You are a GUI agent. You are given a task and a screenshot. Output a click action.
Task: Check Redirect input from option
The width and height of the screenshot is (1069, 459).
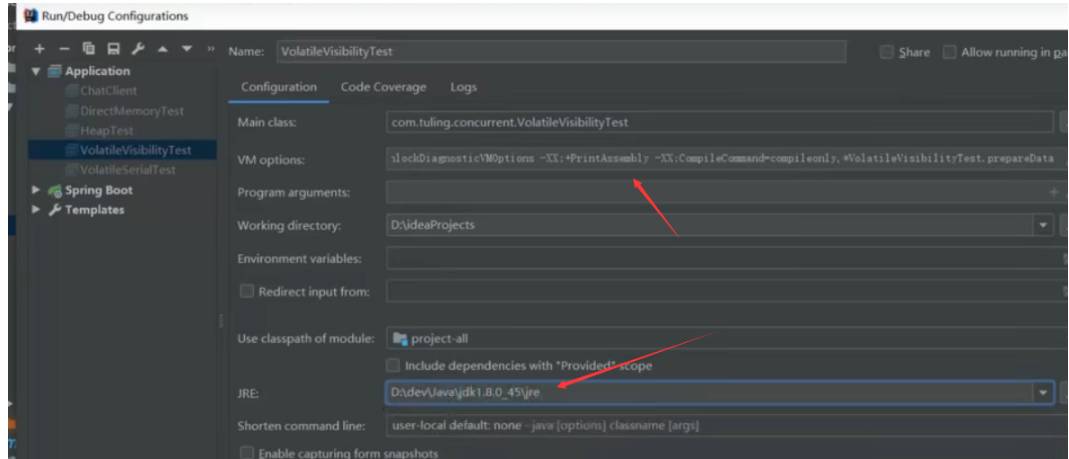246,292
